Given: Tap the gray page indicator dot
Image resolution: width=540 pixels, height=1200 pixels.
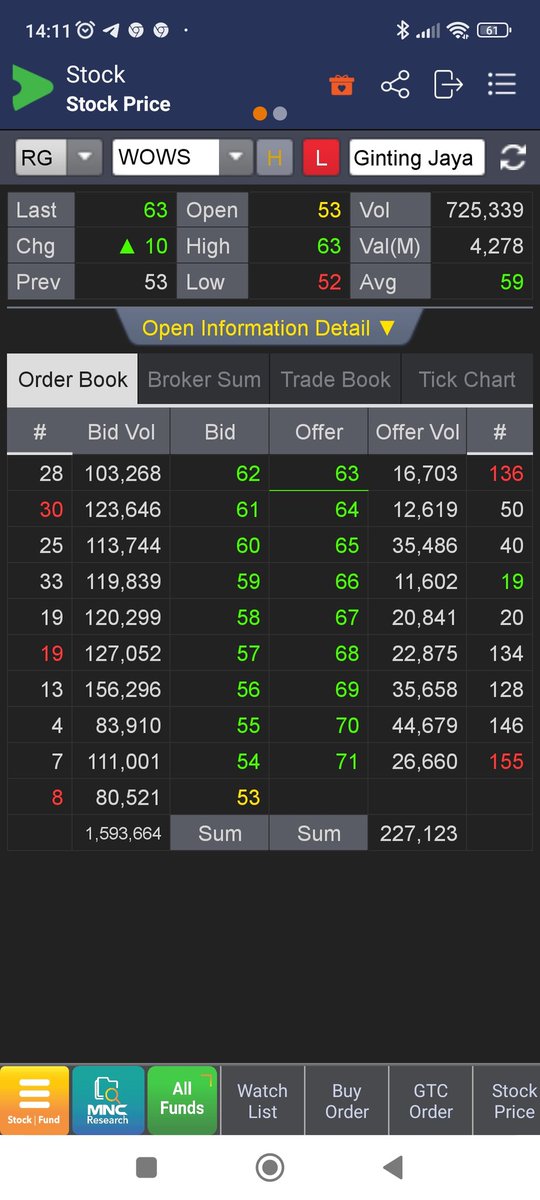Looking at the screenshot, I should pos(280,113).
